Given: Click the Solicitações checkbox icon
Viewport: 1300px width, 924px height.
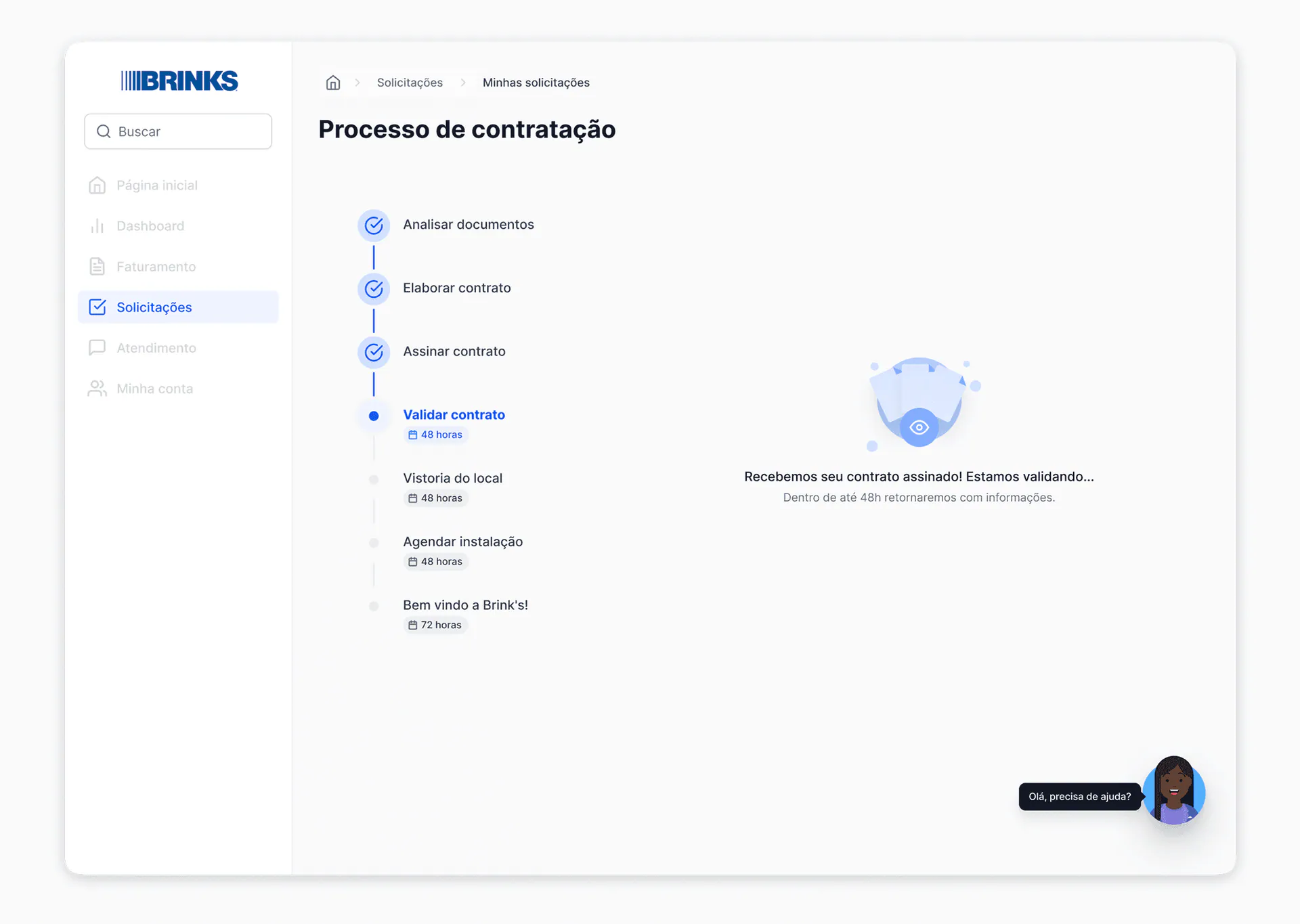Looking at the screenshot, I should click(x=97, y=307).
